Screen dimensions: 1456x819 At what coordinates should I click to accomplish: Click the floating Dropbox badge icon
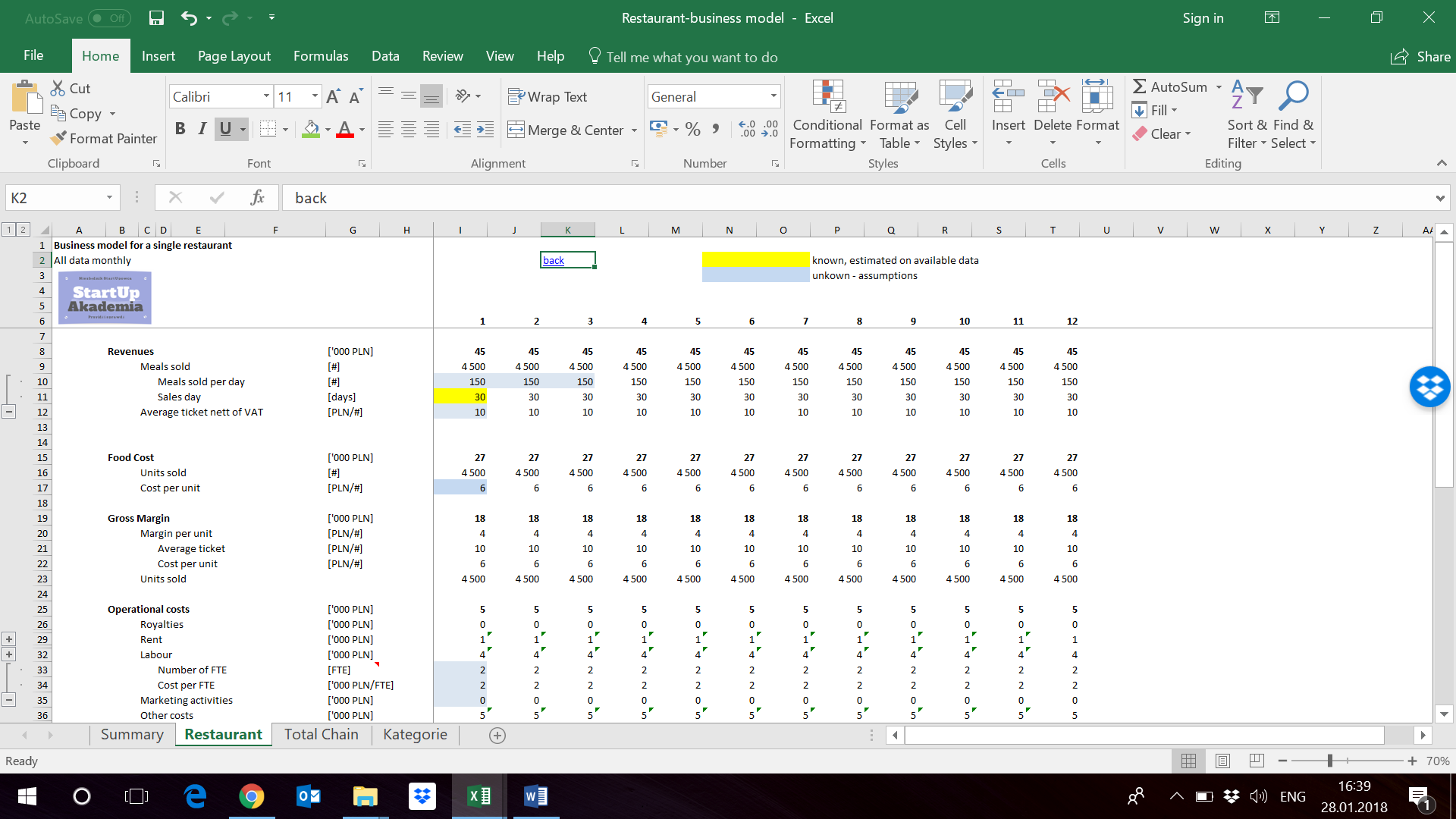coord(1429,387)
